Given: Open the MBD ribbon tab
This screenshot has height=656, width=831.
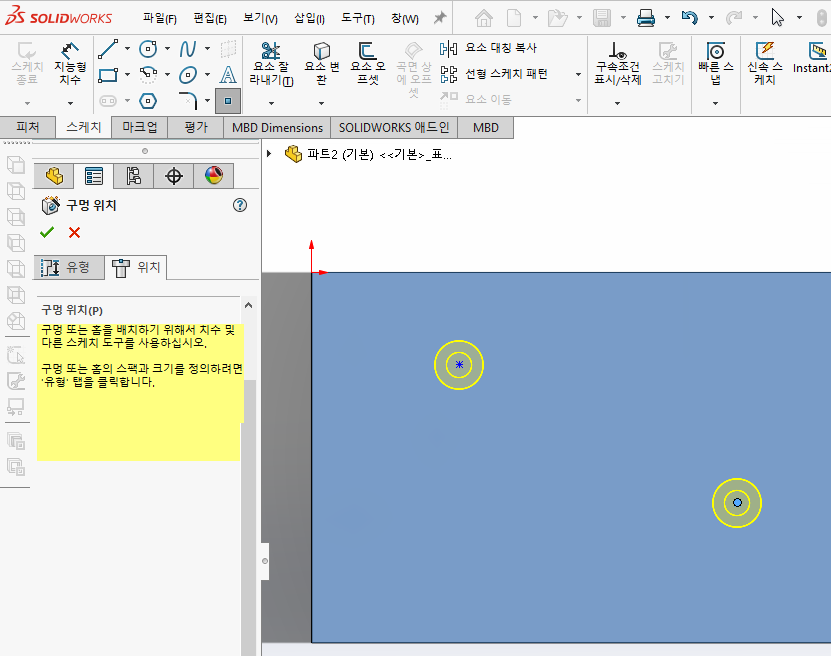Looking at the screenshot, I should coord(485,127).
